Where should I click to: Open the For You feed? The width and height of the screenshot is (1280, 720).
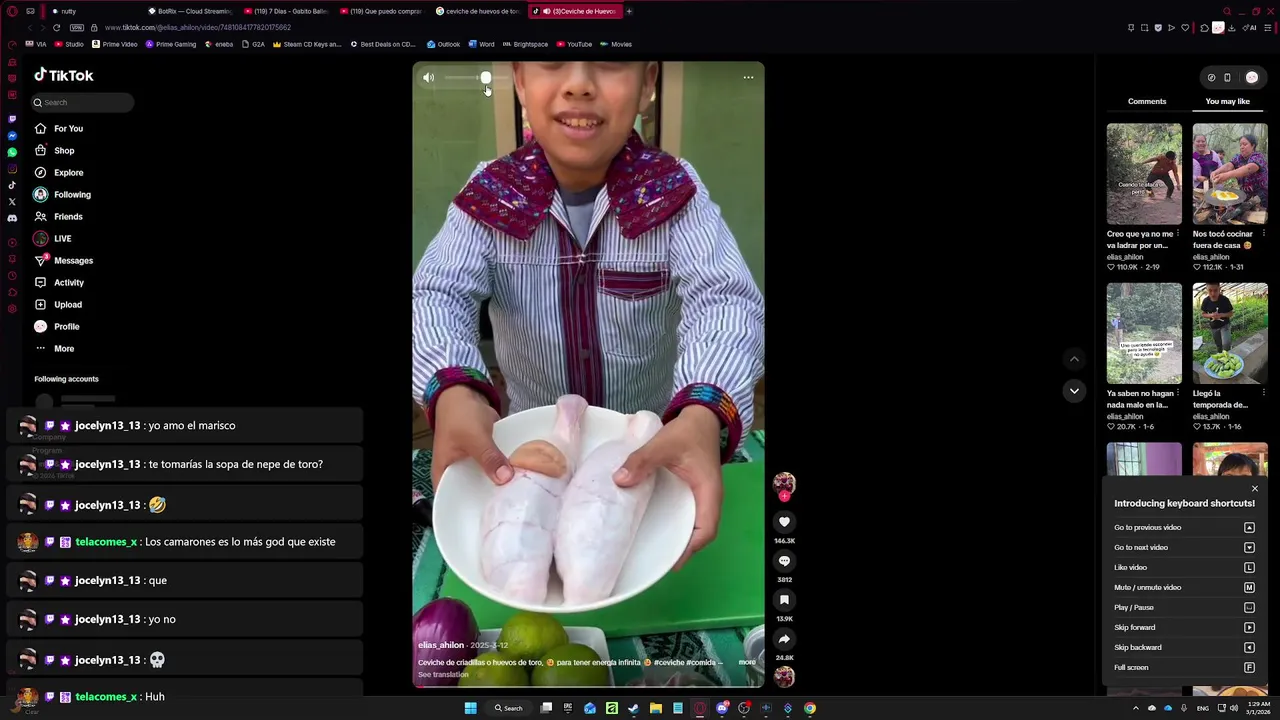tap(58, 129)
